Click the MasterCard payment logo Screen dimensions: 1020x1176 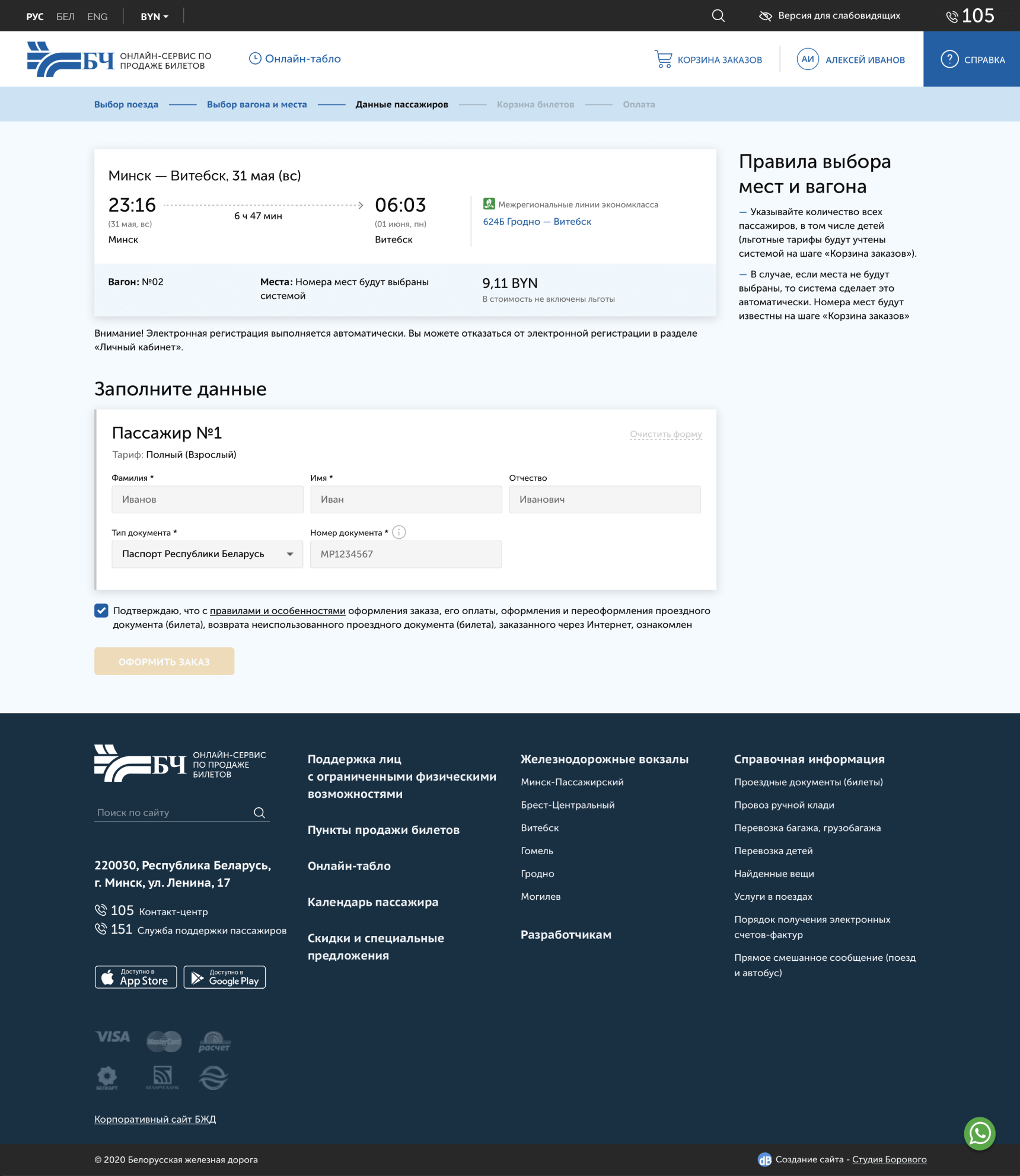(x=164, y=1041)
